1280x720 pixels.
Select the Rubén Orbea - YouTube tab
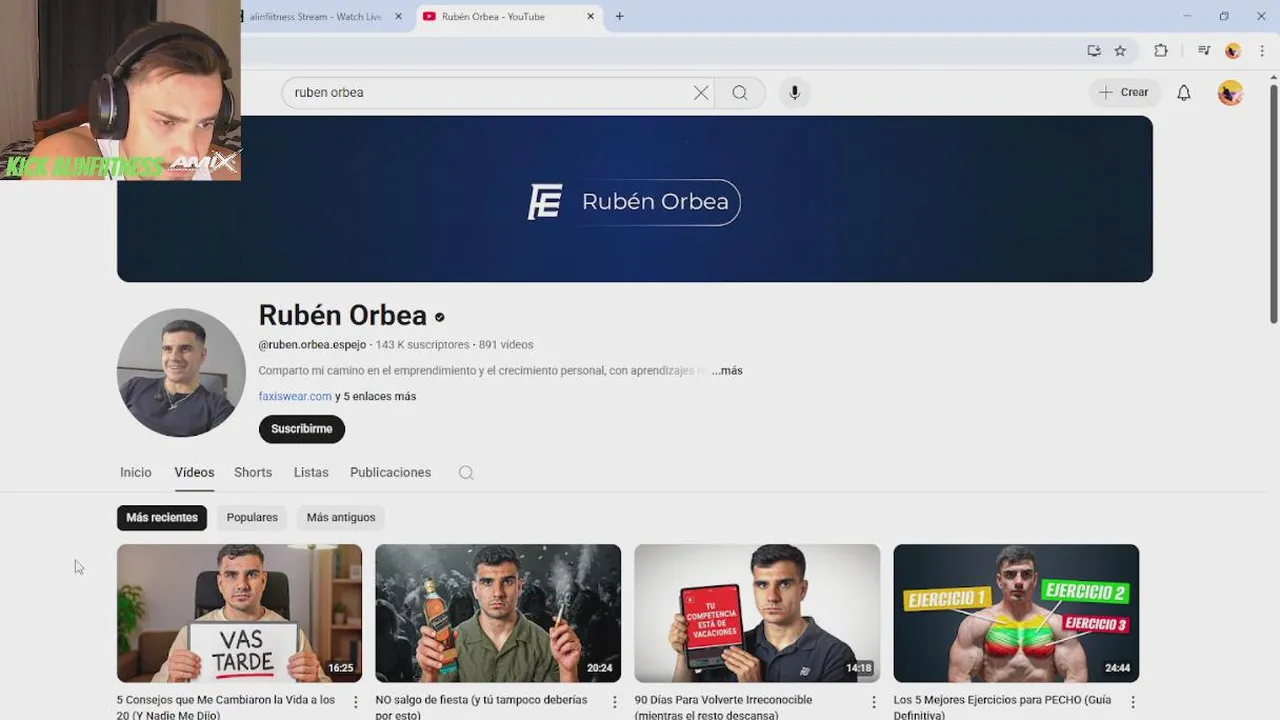click(x=510, y=16)
